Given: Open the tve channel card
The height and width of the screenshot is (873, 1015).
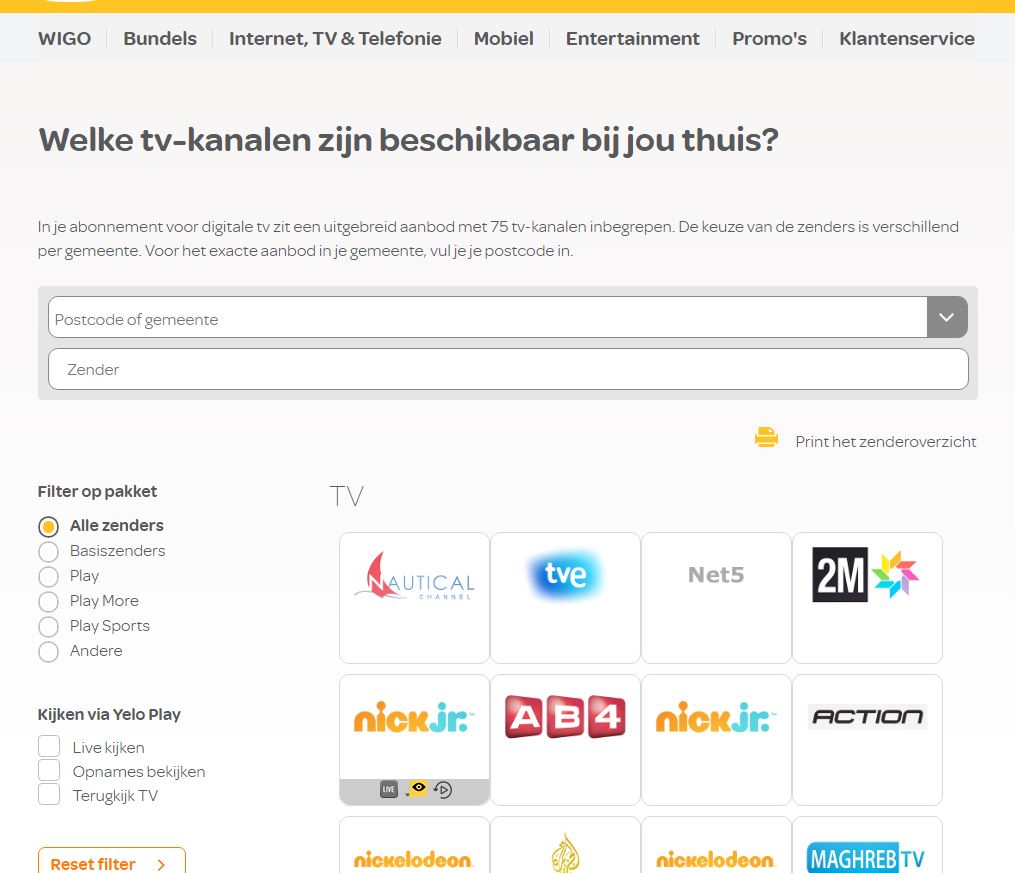Looking at the screenshot, I should coord(565,598).
